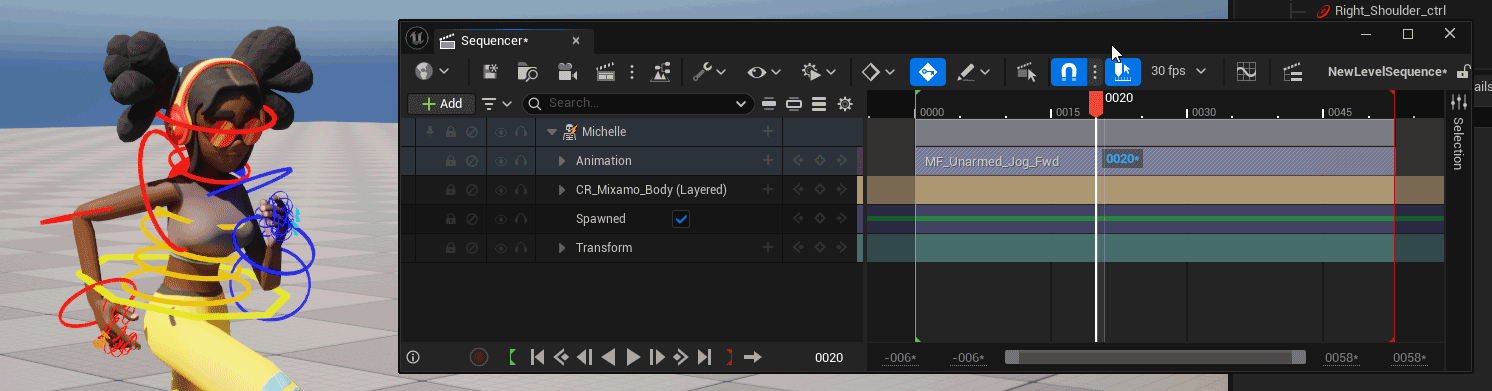Open the 30 fps frame rate dropdown
1492x391 pixels.
coord(1179,72)
